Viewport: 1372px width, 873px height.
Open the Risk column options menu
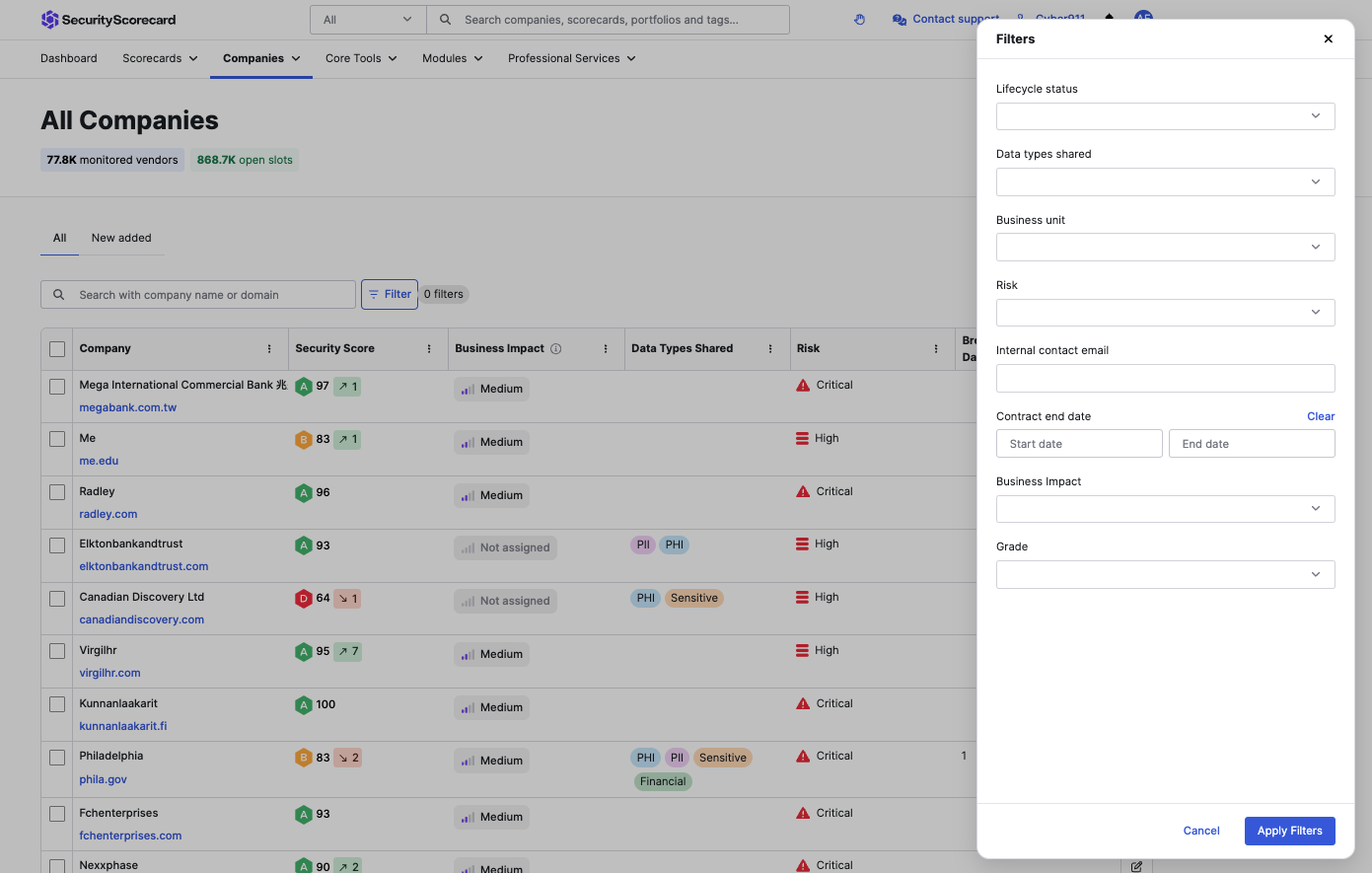tap(936, 349)
